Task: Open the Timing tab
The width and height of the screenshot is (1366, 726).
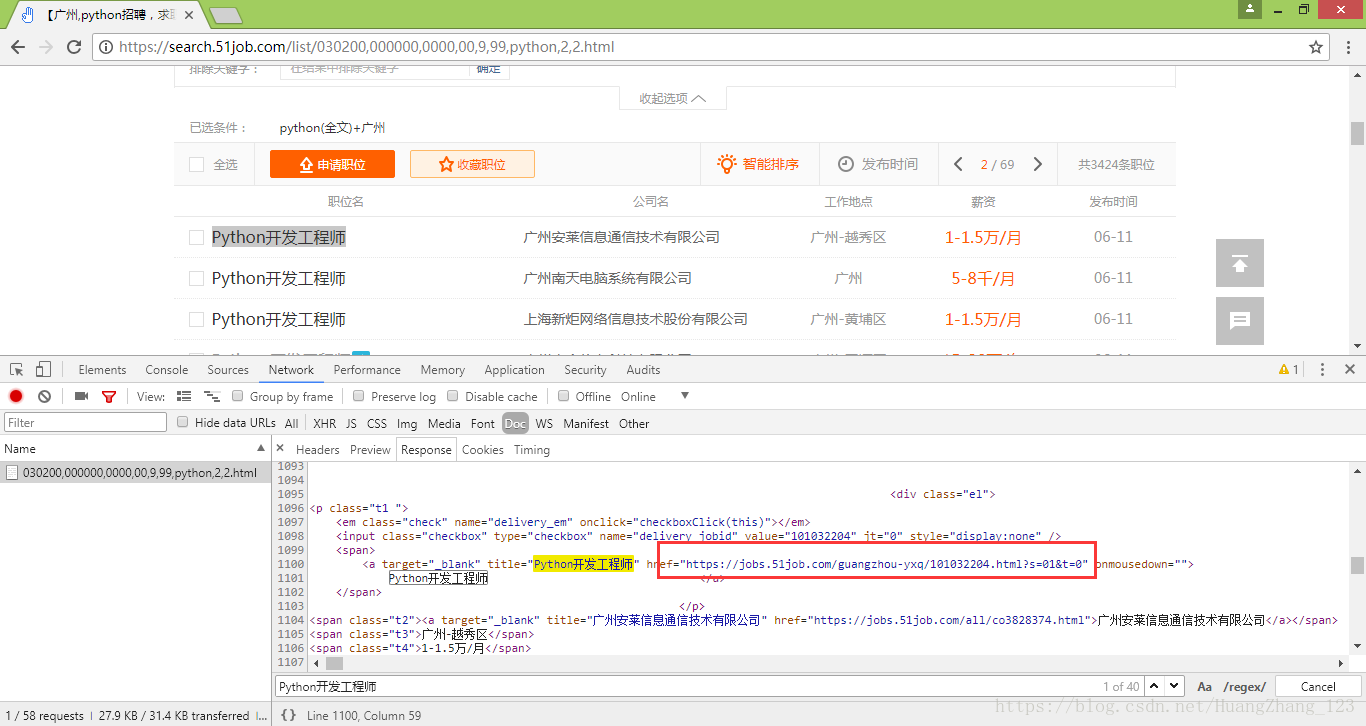Action: click(532, 450)
